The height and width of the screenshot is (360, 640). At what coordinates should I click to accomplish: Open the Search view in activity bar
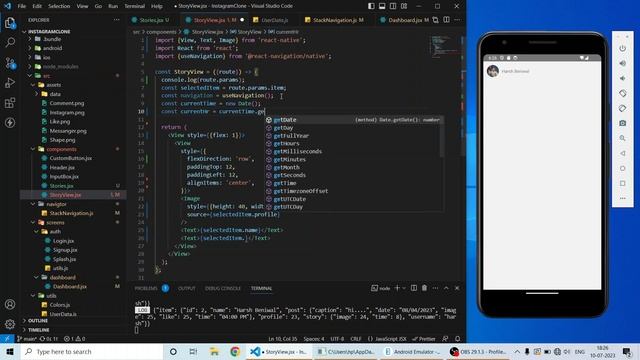[10, 42]
